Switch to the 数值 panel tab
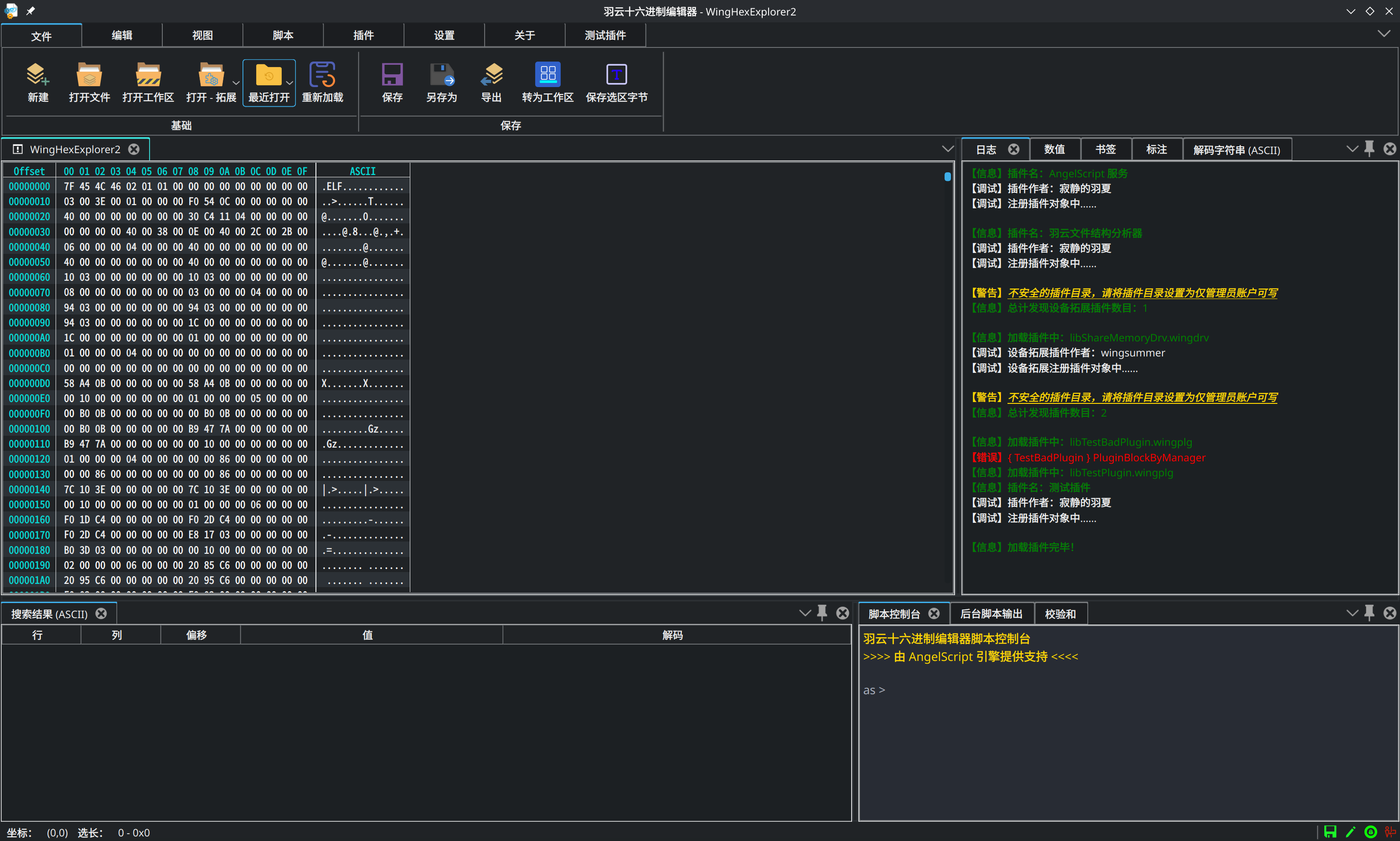The width and height of the screenshot is (1400, 841). point(1054,150)
